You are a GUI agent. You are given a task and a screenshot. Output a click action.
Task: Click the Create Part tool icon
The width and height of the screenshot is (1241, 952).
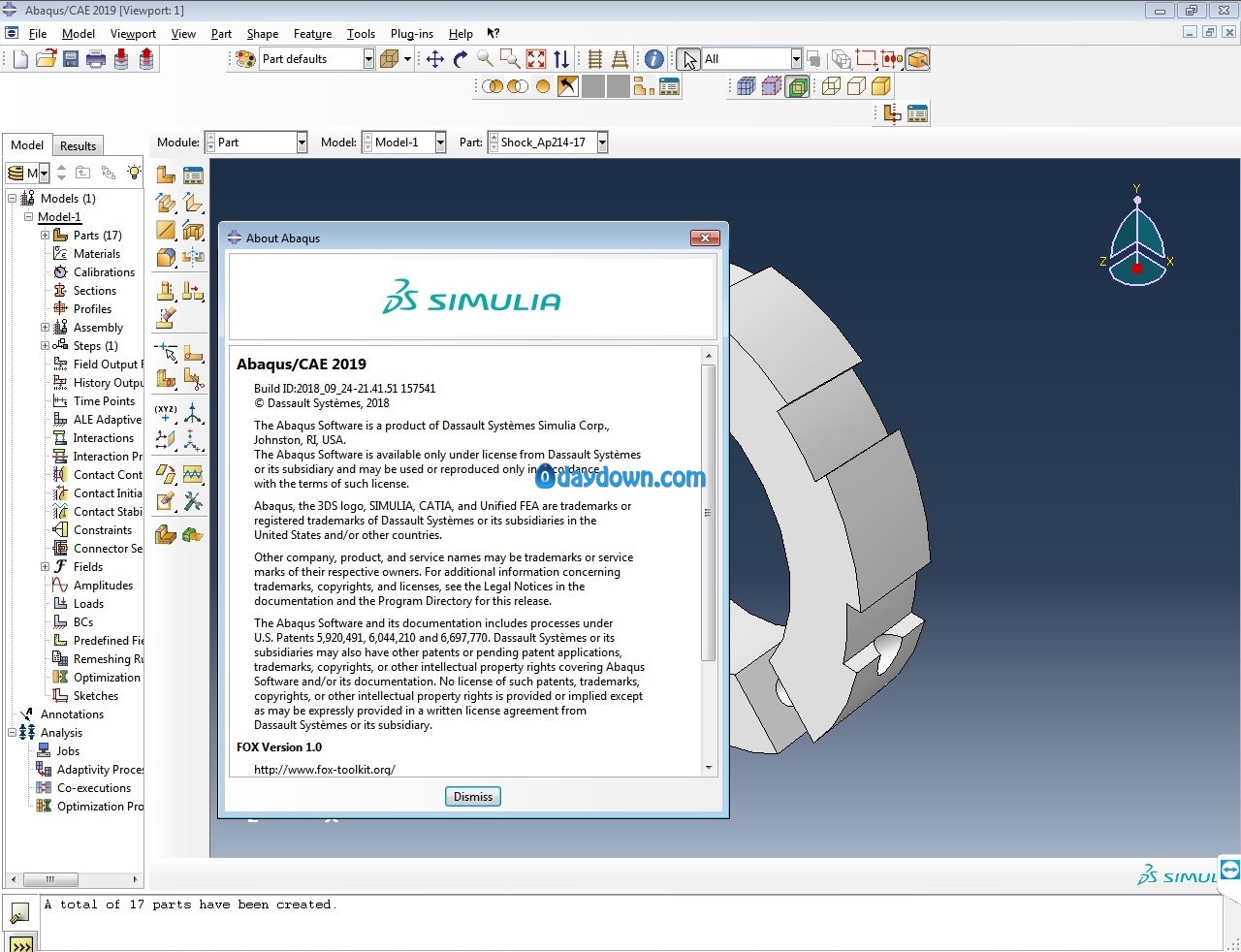166,175
